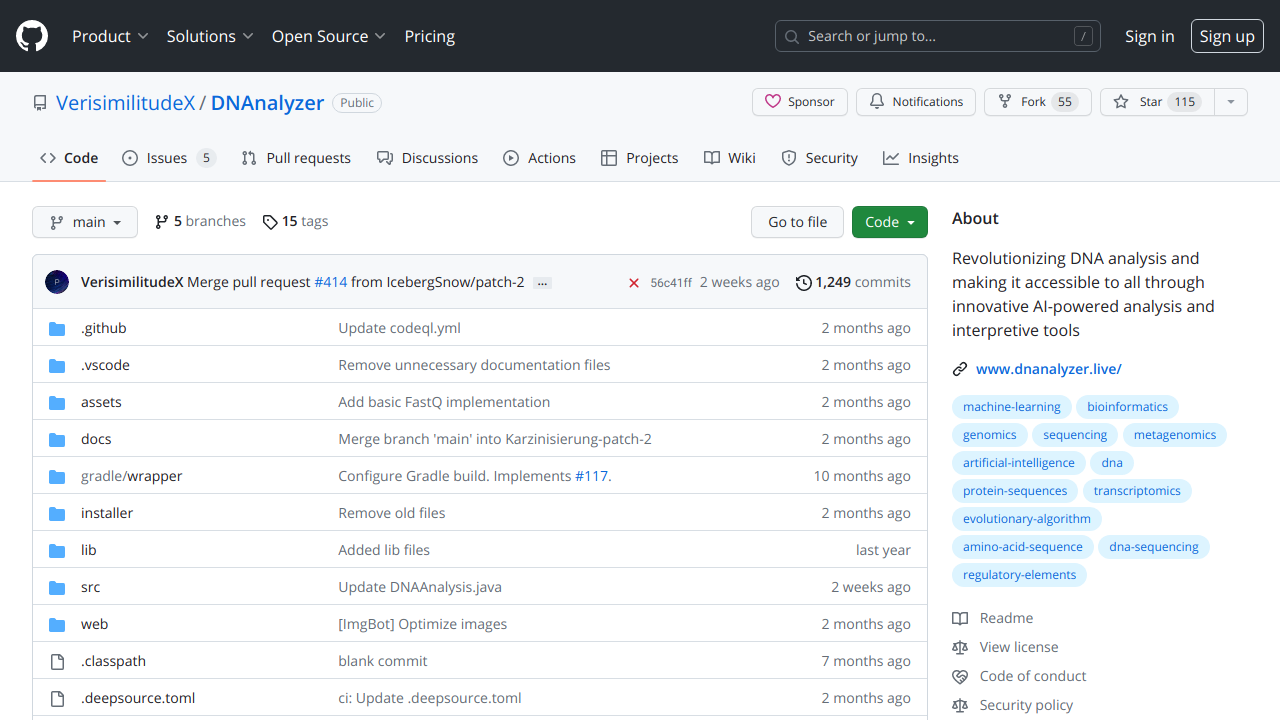Click the Sponsor button
The height and width of the screenshot is (720, 1280).
pyautogui.click(x=800, y=102)
